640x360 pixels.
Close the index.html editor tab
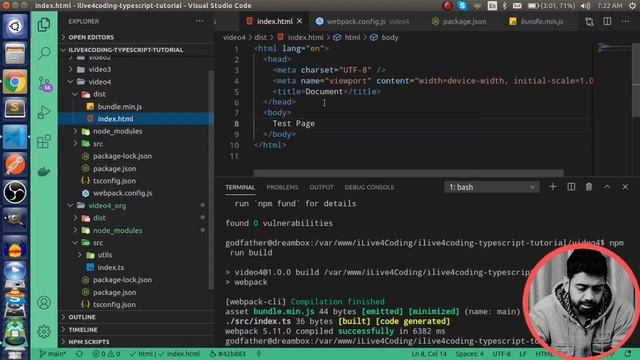coord(300,21)
